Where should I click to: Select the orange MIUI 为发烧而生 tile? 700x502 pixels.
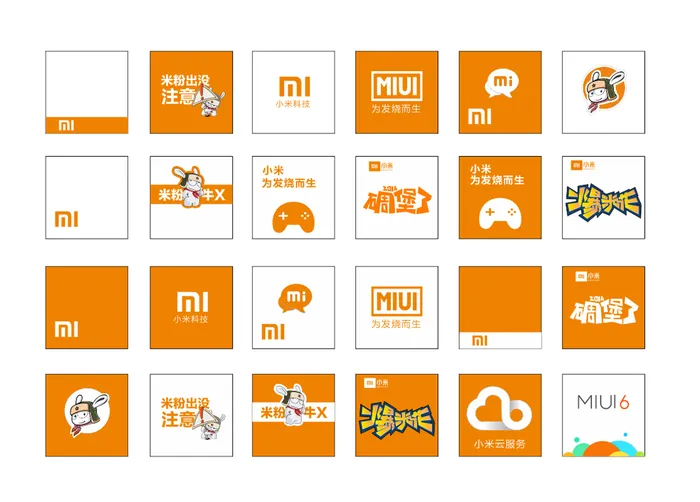point(396,92)
